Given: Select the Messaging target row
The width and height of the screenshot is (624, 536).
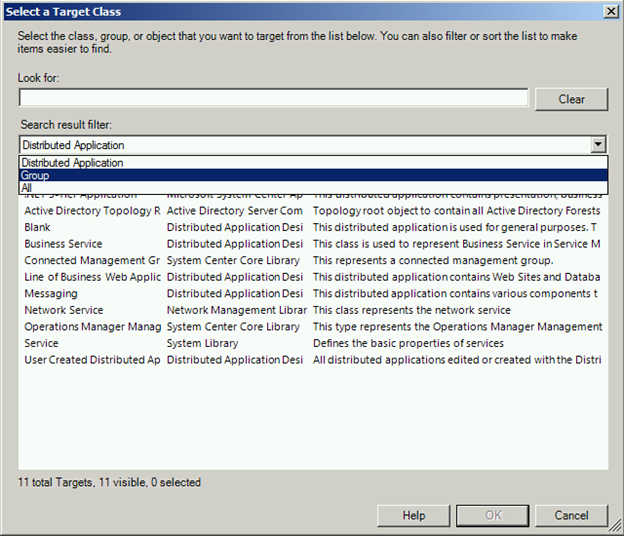Looking at the screenshot, I should click(x=313, y=293).
